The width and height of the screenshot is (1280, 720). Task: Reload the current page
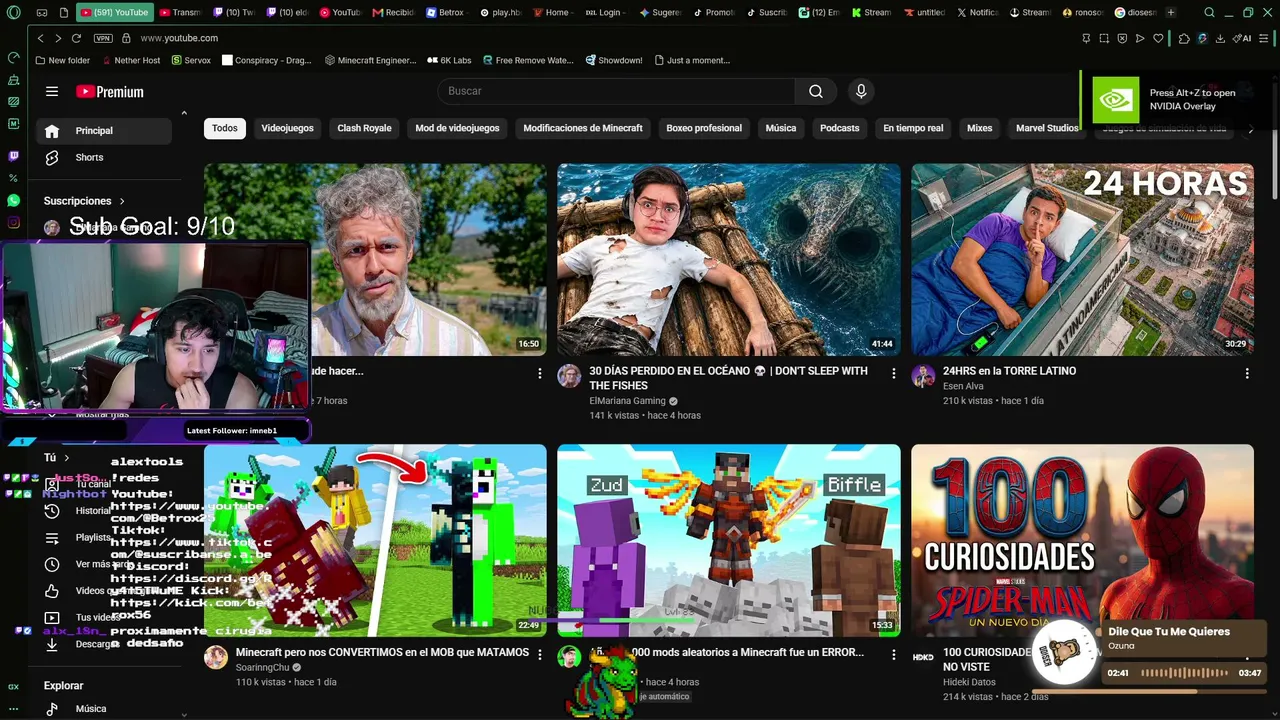click(x=76, y=38)
